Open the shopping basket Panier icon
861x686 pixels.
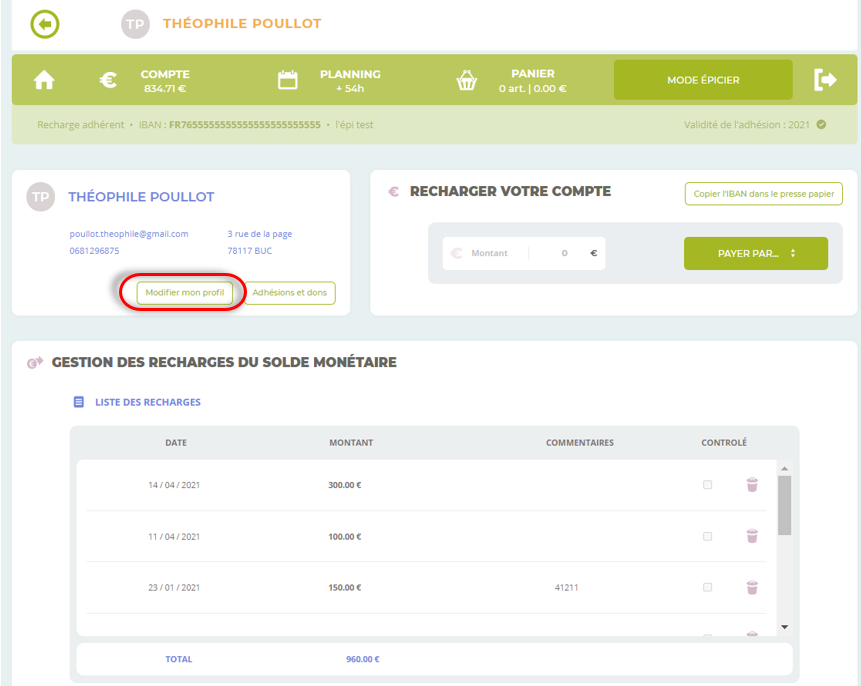(x=466, y=81)
